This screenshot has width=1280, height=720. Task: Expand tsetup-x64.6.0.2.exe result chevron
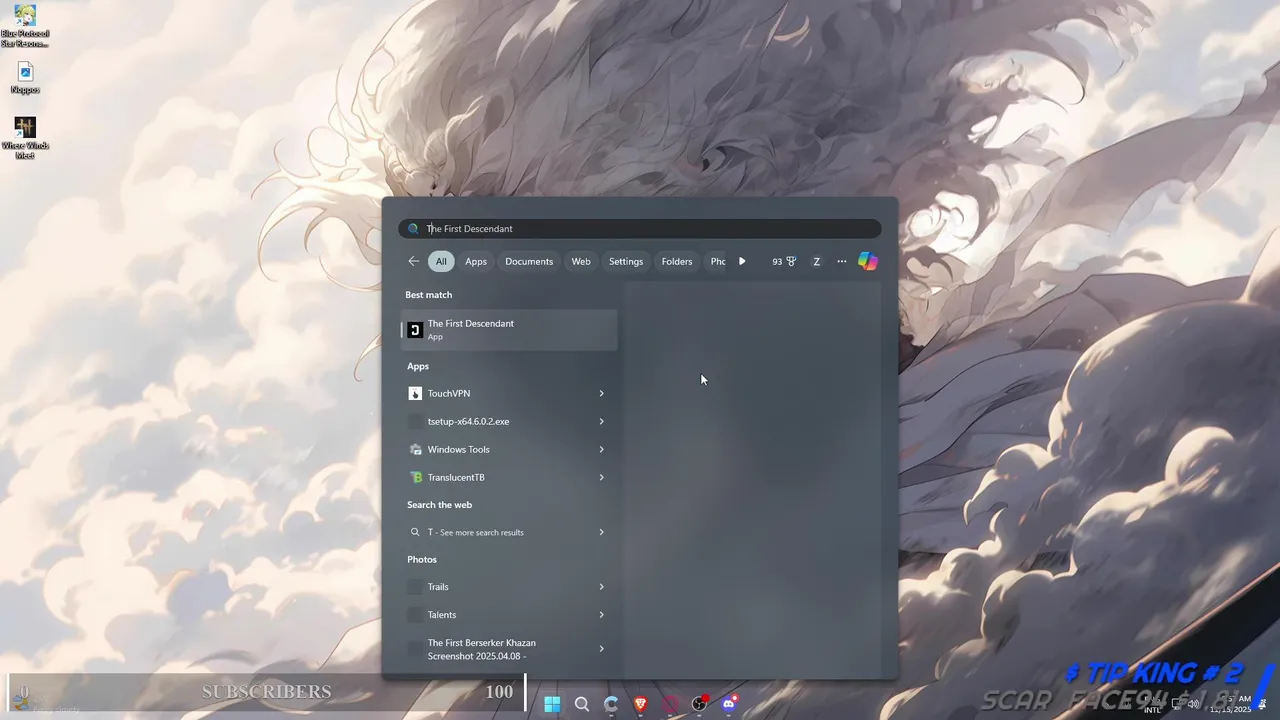click(x=601, y=422)
